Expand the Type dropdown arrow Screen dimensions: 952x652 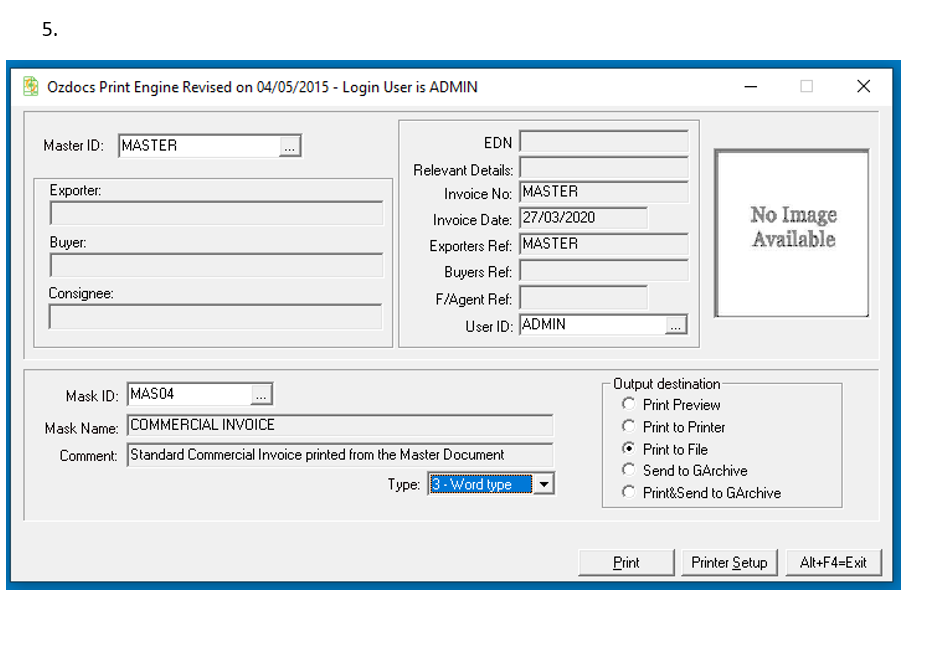544,484
